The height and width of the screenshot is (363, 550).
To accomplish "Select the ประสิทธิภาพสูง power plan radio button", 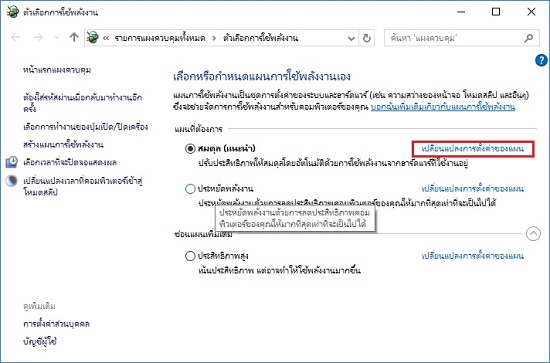I will tap(190, 256).
